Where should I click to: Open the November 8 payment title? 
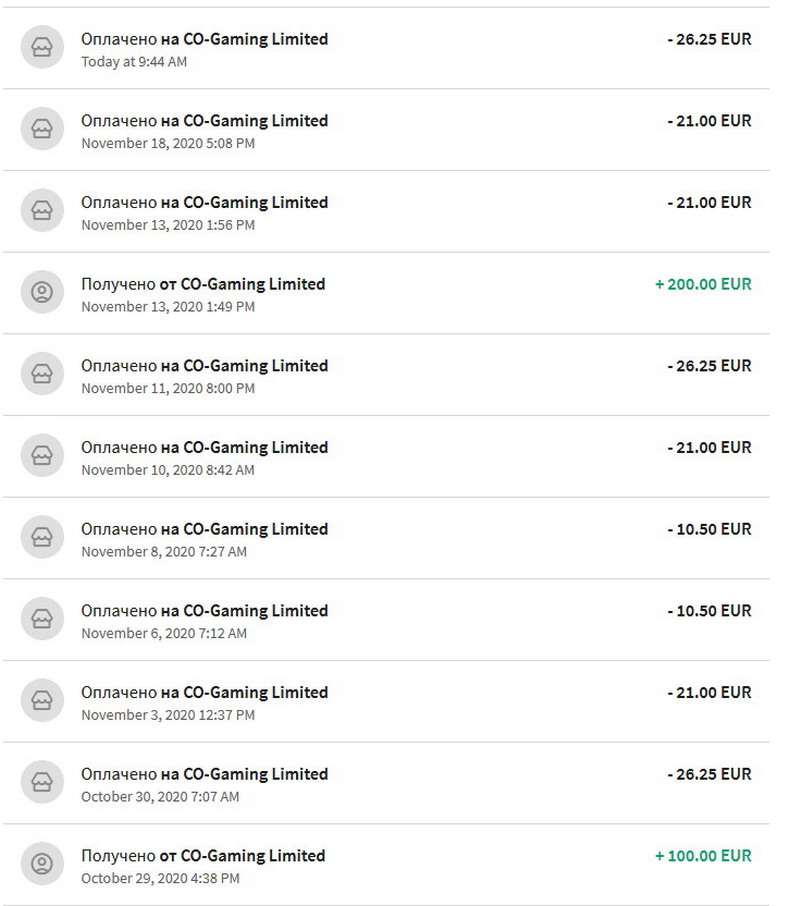[204, 529]
